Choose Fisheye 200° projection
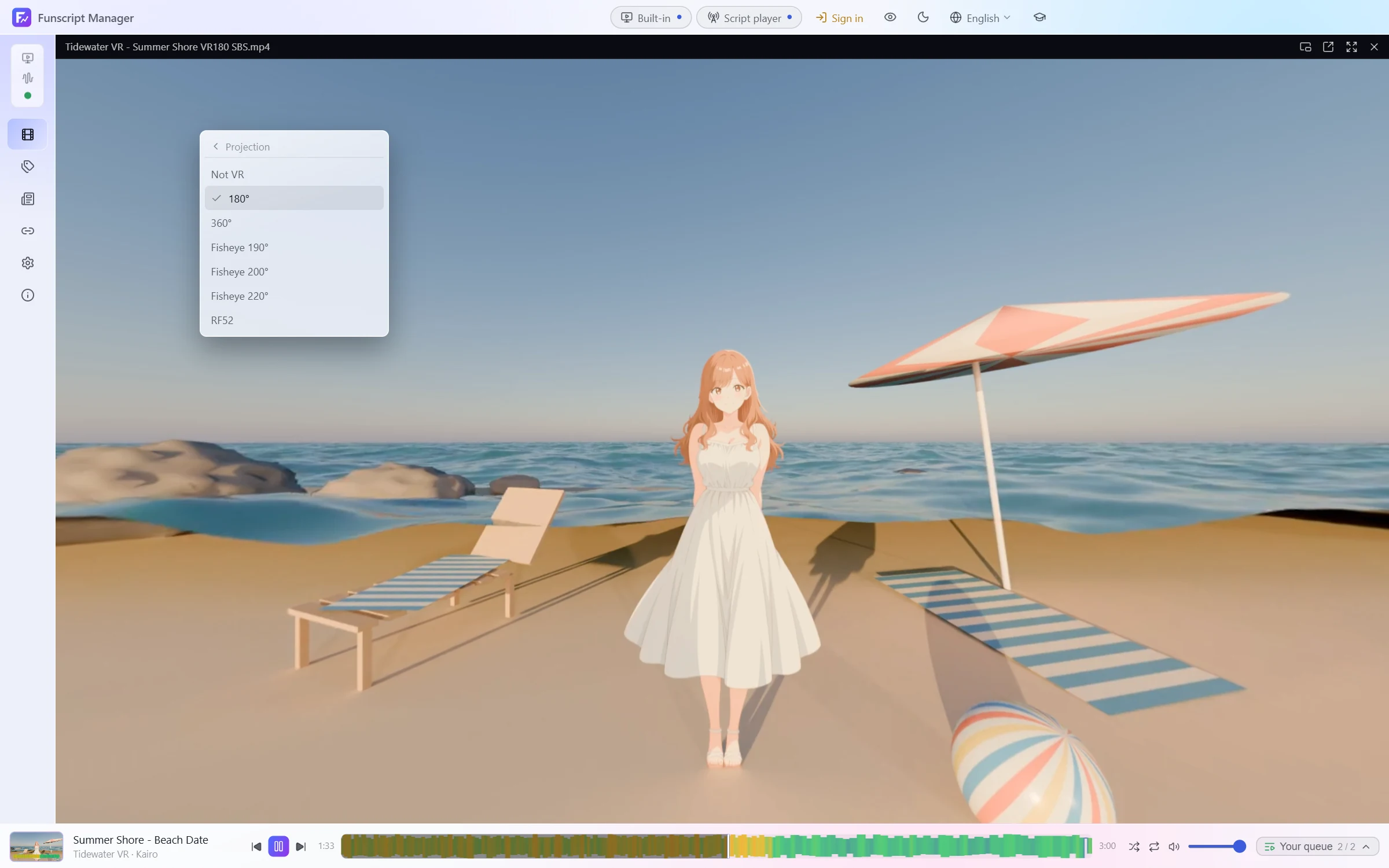1389x868 pixels. pyautogui.click(x=294, y=271)
